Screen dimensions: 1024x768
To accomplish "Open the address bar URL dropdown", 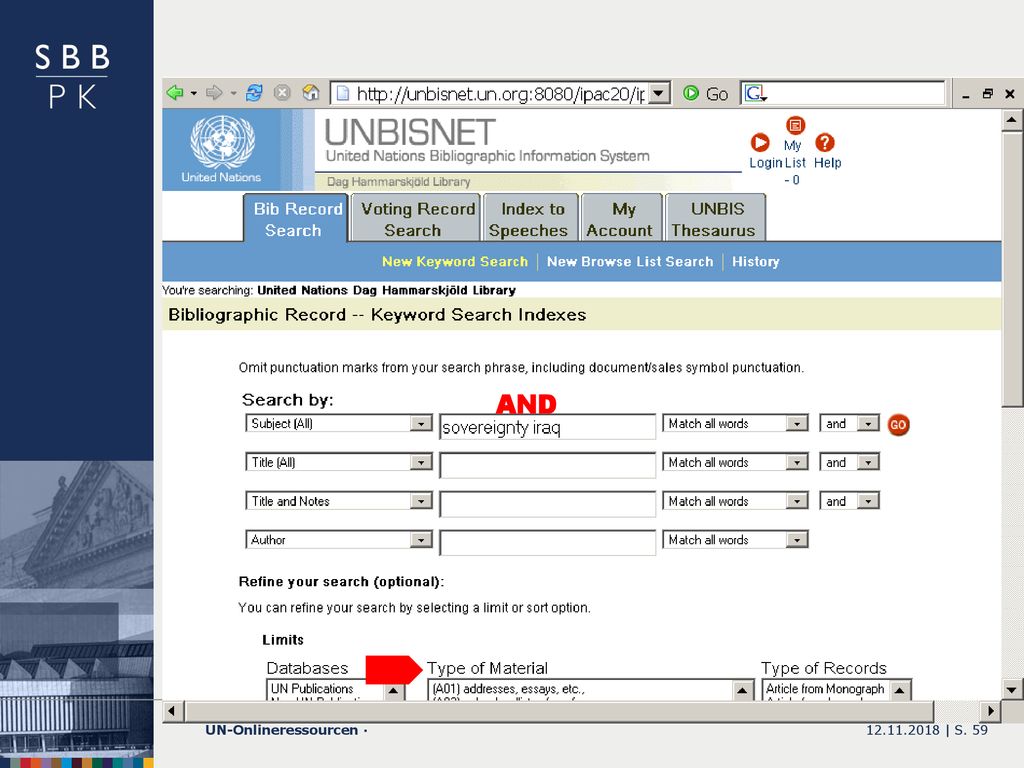I will coord(660,93).
